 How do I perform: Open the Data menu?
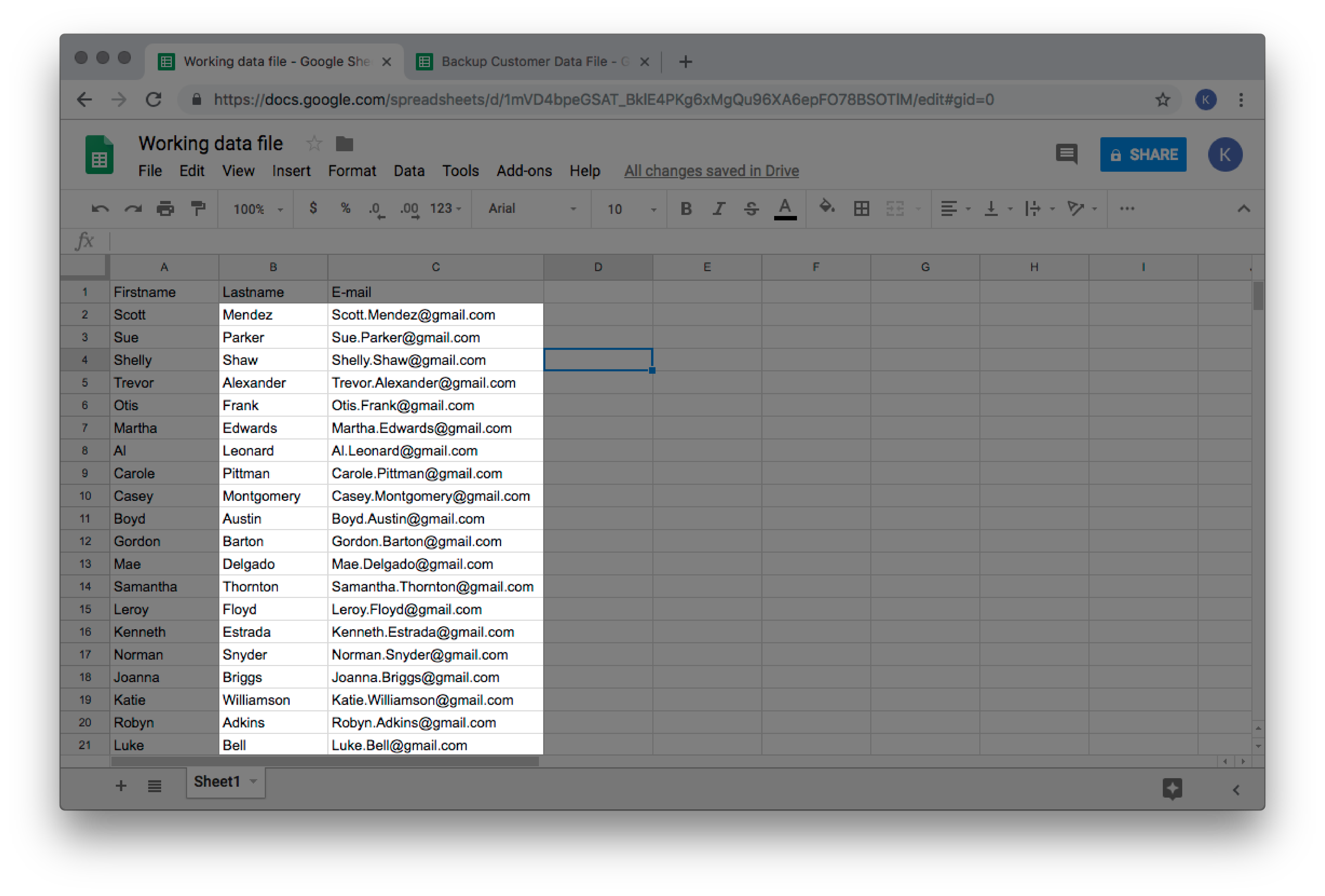coord(409,171)
